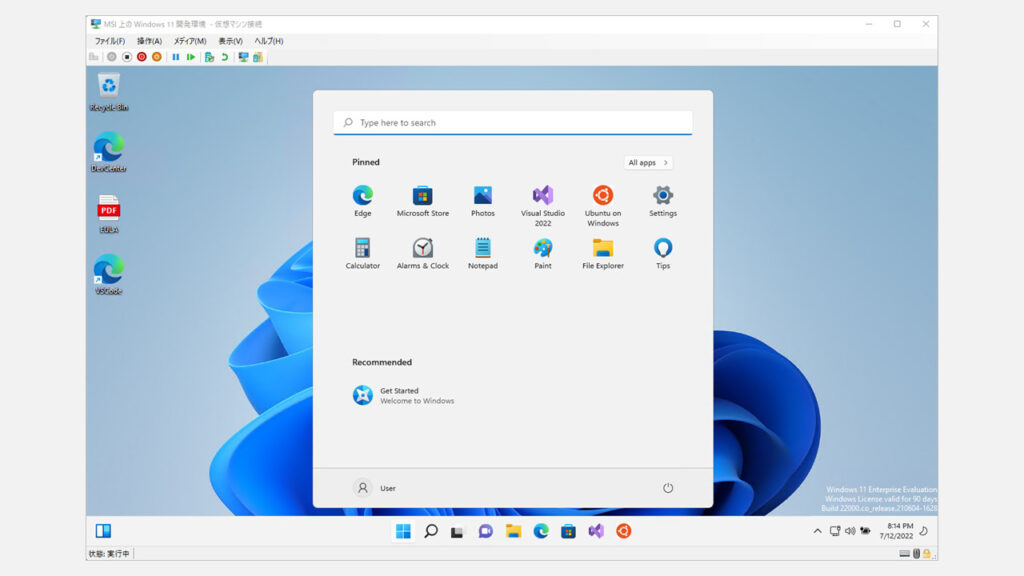Open the Microsoft Store pinned app
Viewport: 1024px width, 576px height.
point(422,196)
